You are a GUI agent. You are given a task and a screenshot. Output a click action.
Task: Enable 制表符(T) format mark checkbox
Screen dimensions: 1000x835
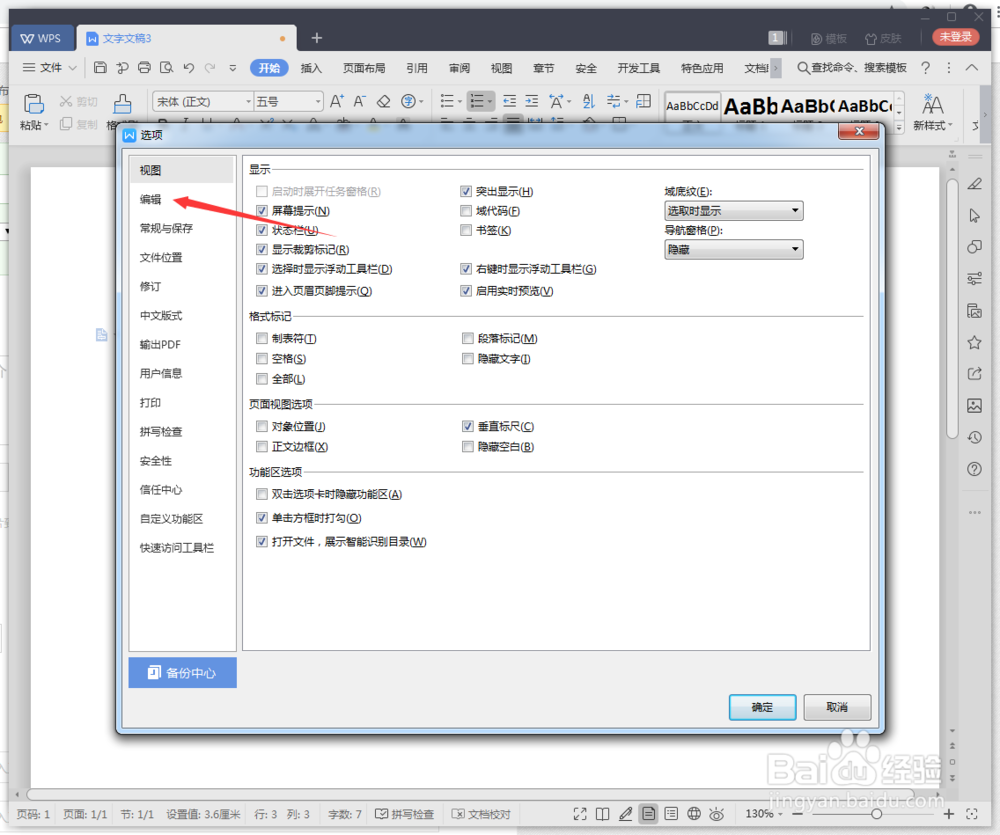coord(261,338)
